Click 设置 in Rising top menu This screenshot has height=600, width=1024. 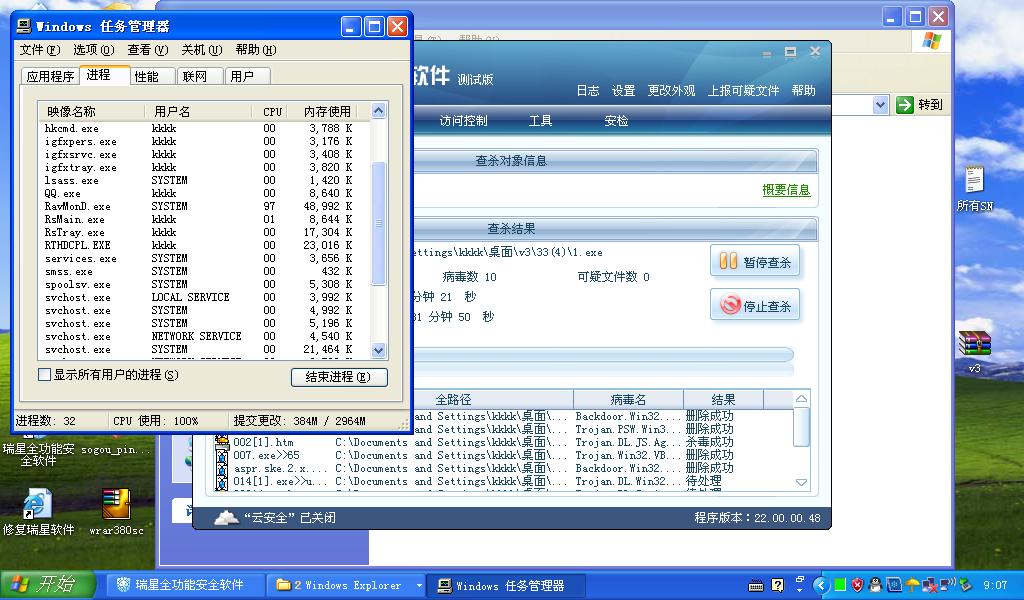(x=623, y=91)
